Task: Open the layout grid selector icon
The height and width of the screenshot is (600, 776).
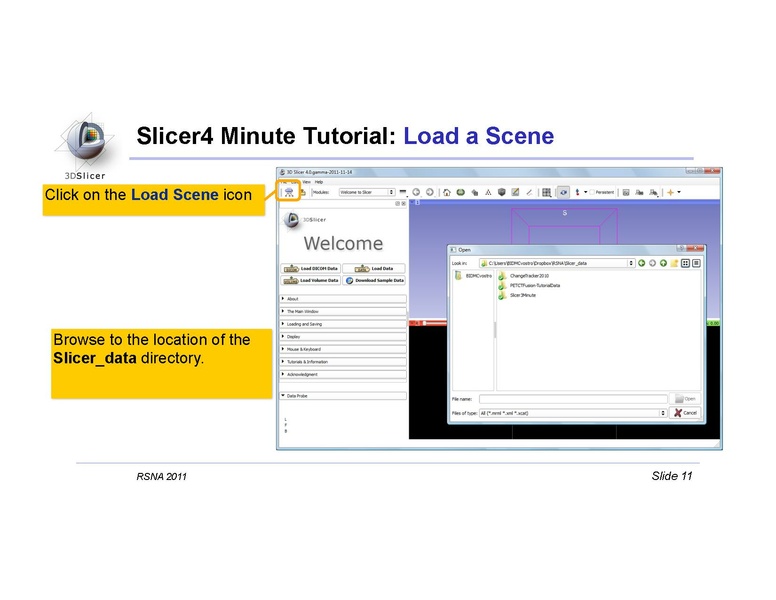Action: coord(546,192)
